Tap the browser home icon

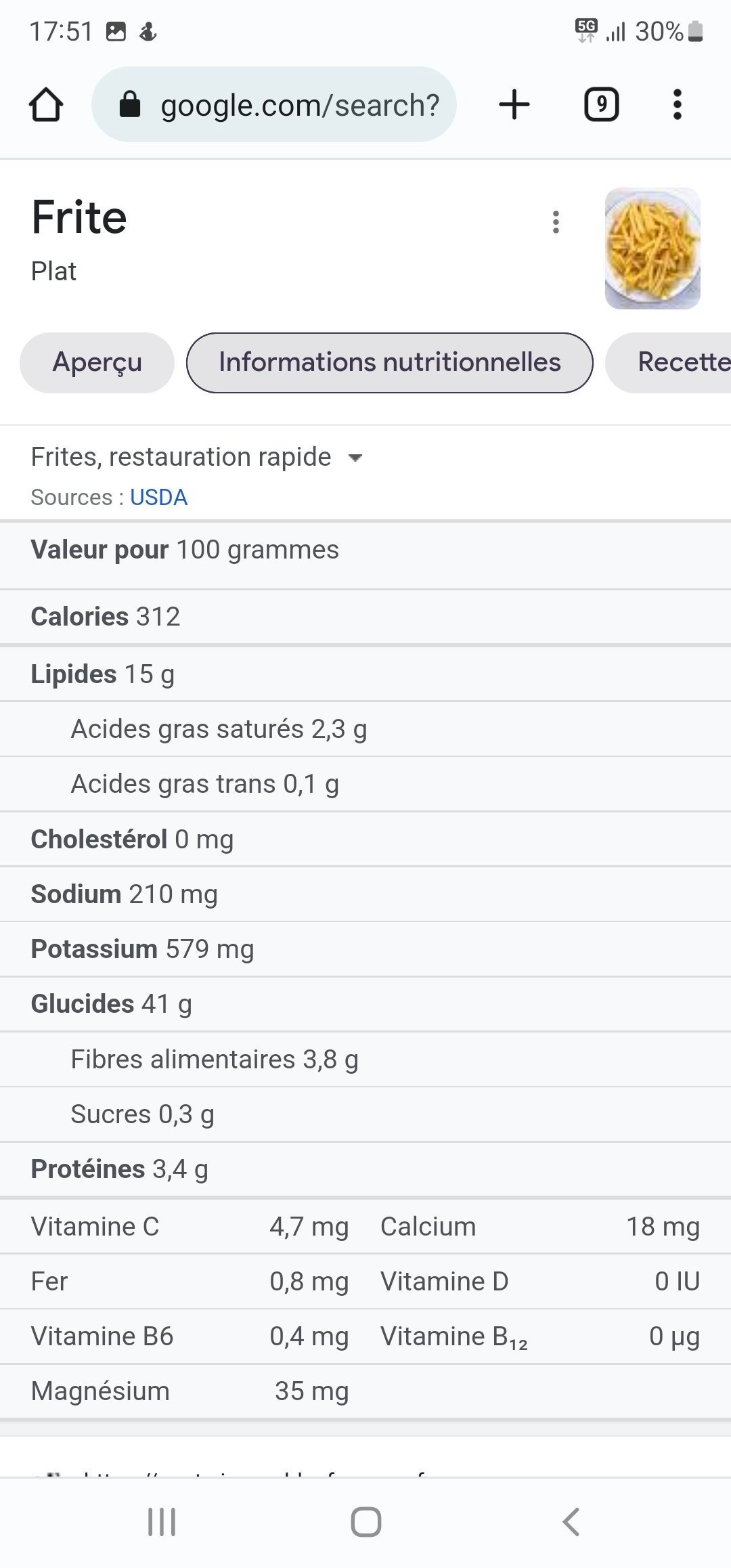(46, 105)
